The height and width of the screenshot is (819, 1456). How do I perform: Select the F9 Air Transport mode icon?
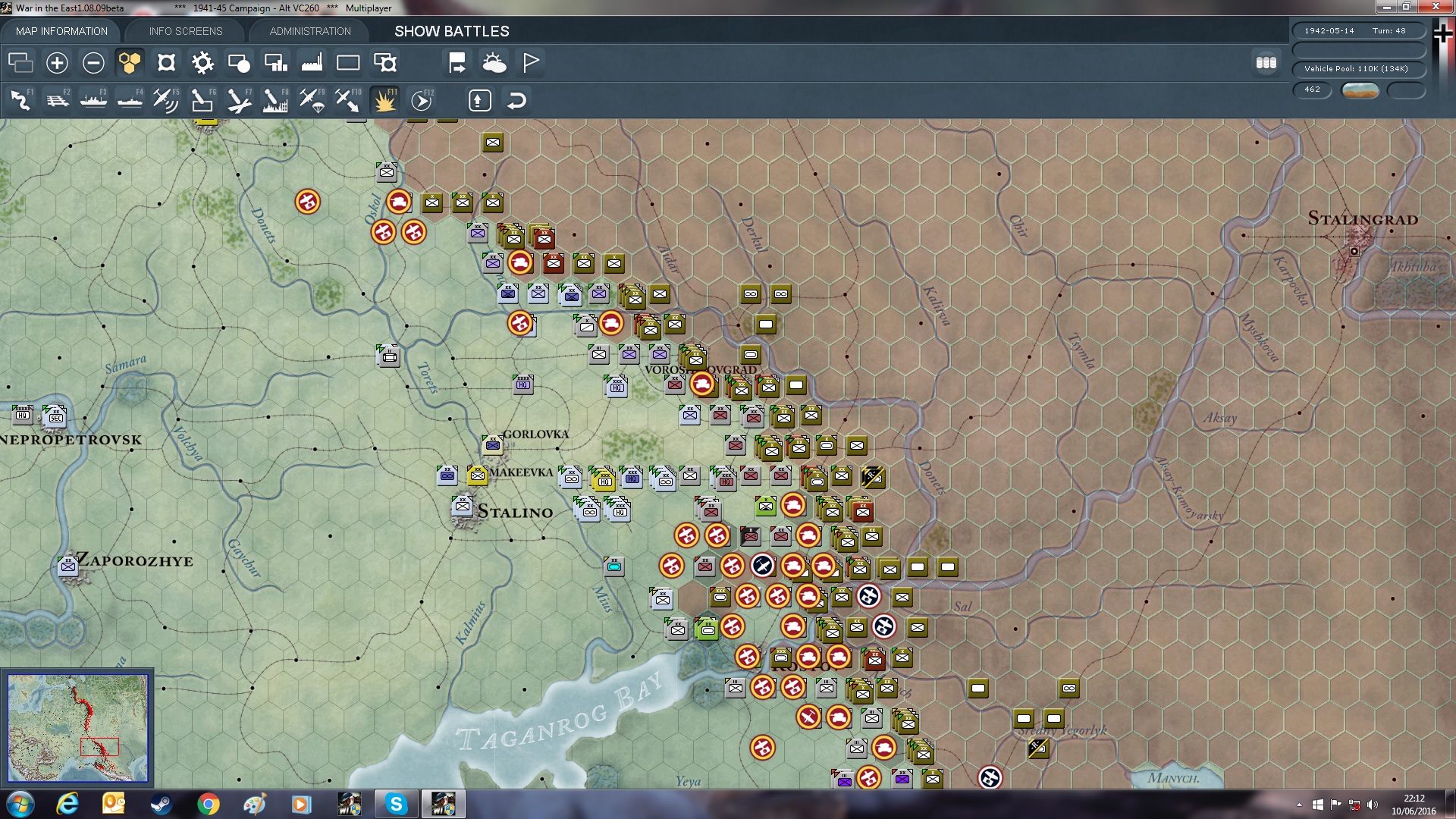tap(312, 100)
